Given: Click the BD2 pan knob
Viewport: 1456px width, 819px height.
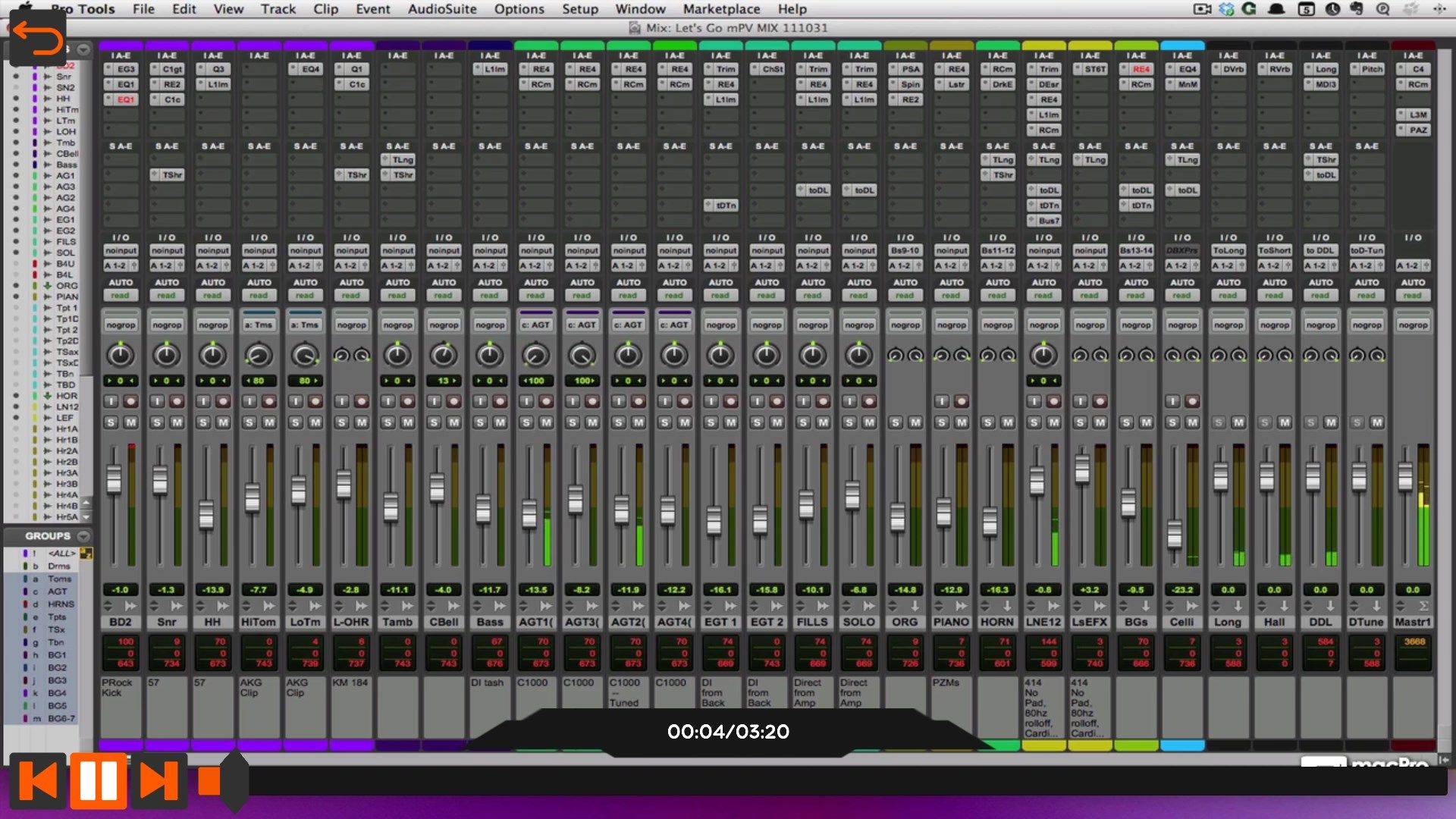Looking at the screenshot, I should [x=121, y=354].
